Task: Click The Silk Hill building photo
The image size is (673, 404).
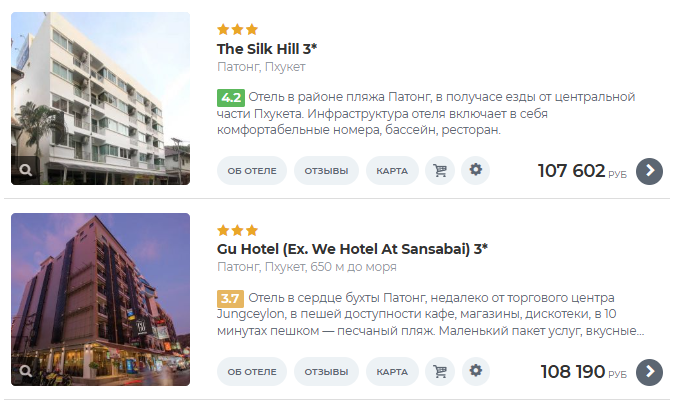Action: coord(100,98)
